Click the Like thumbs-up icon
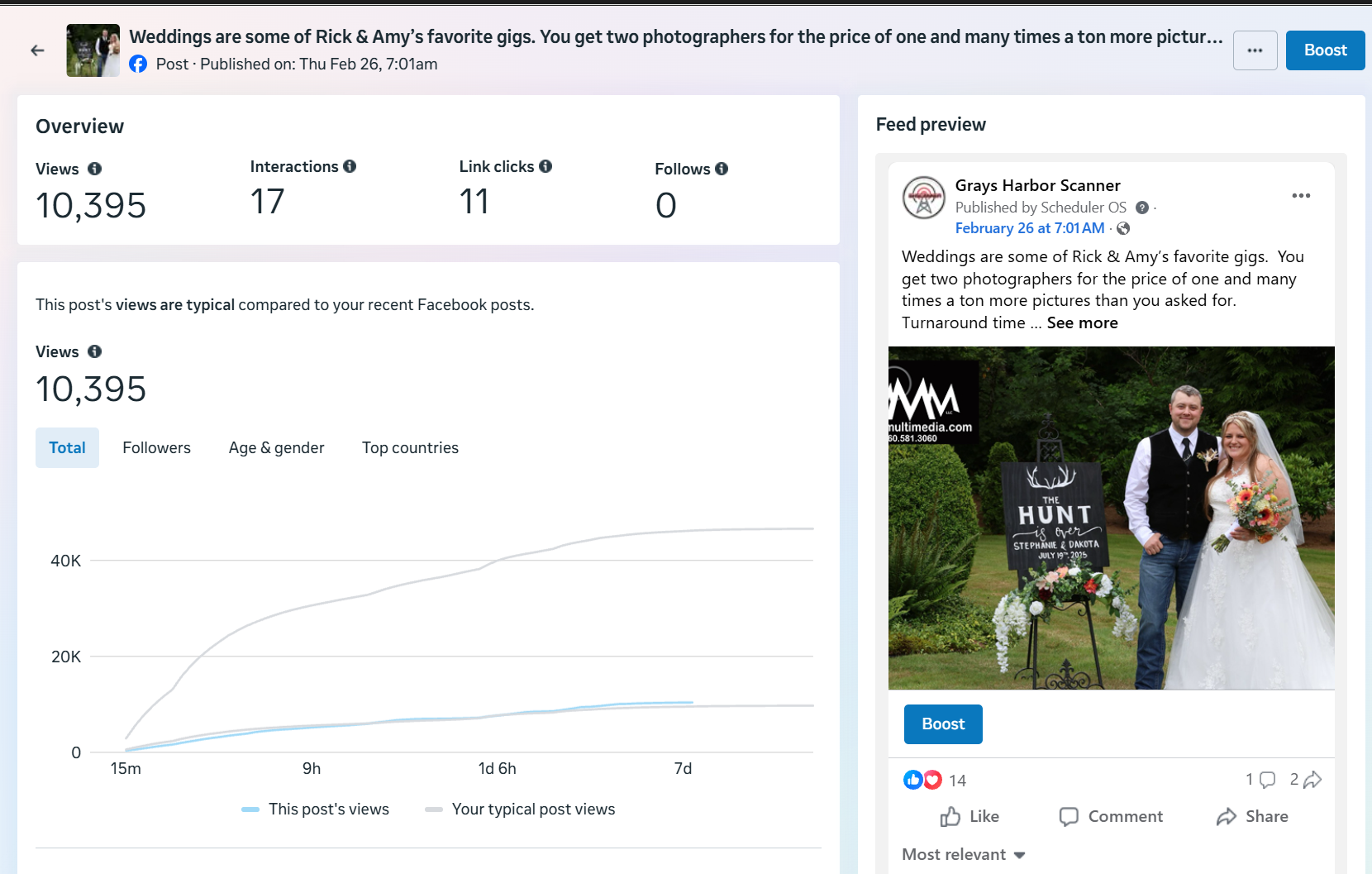The width and height of the screenshot is (1372, 874). (x=950, y=817)
